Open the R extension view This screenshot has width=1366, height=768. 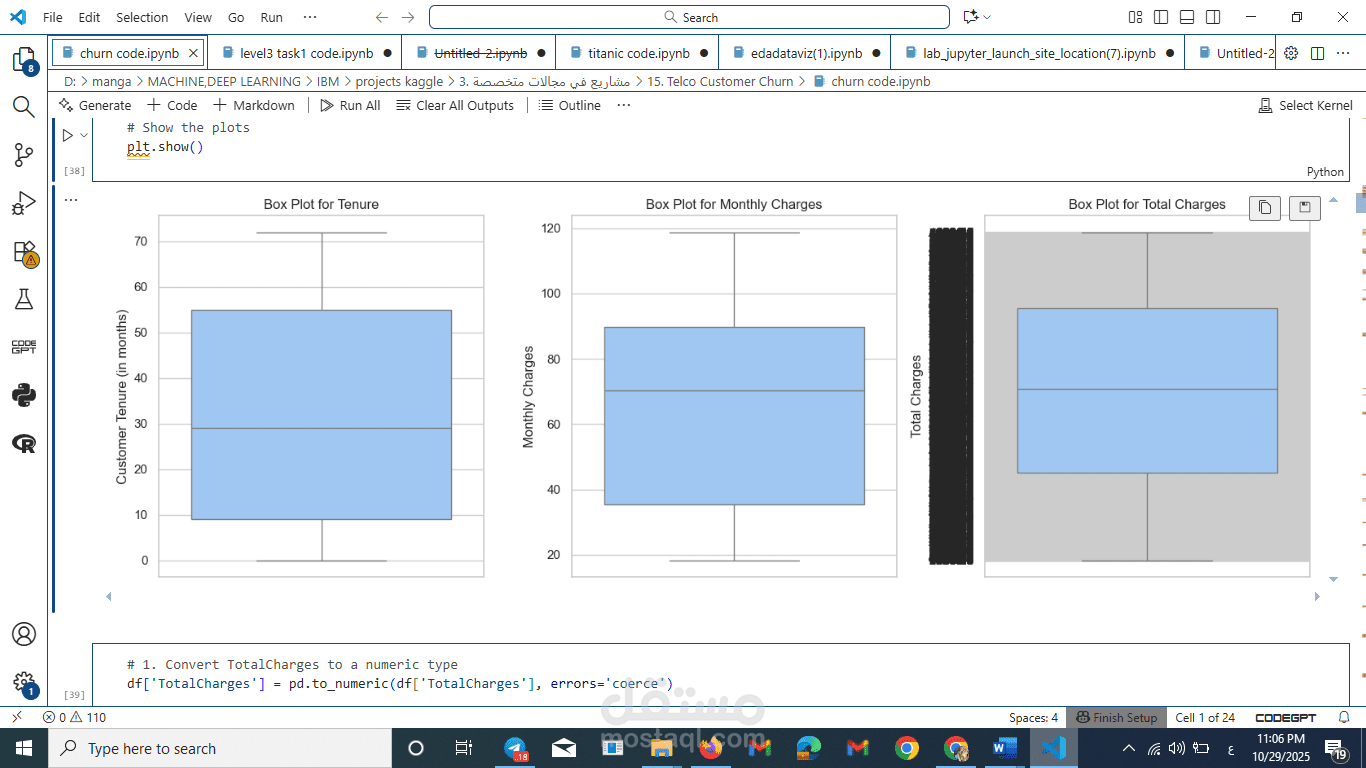pos(24,443)
